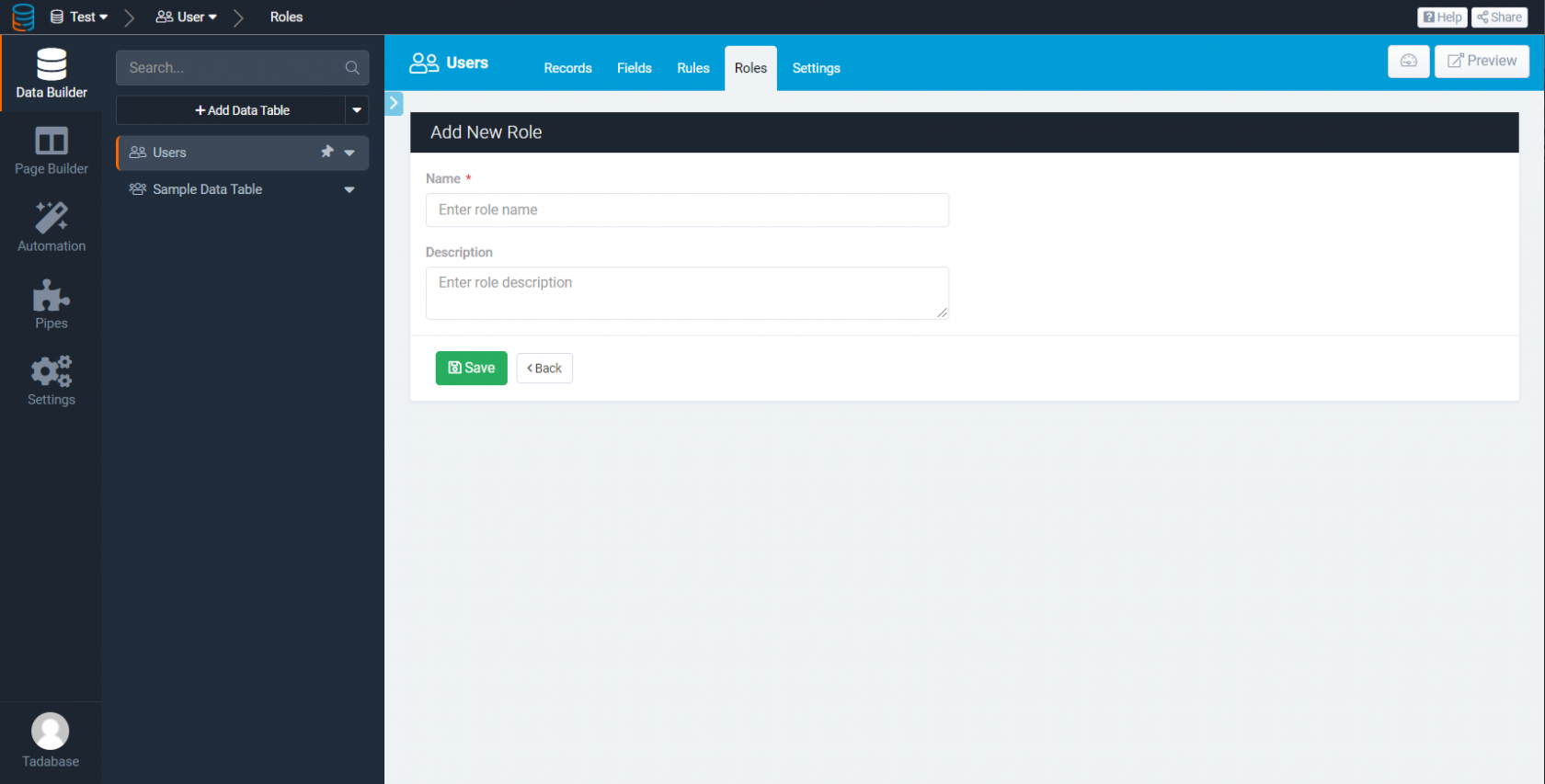Click the search magnifier icon
The width and height of the screenshot is (1545, 784).
tap(352, 68)
